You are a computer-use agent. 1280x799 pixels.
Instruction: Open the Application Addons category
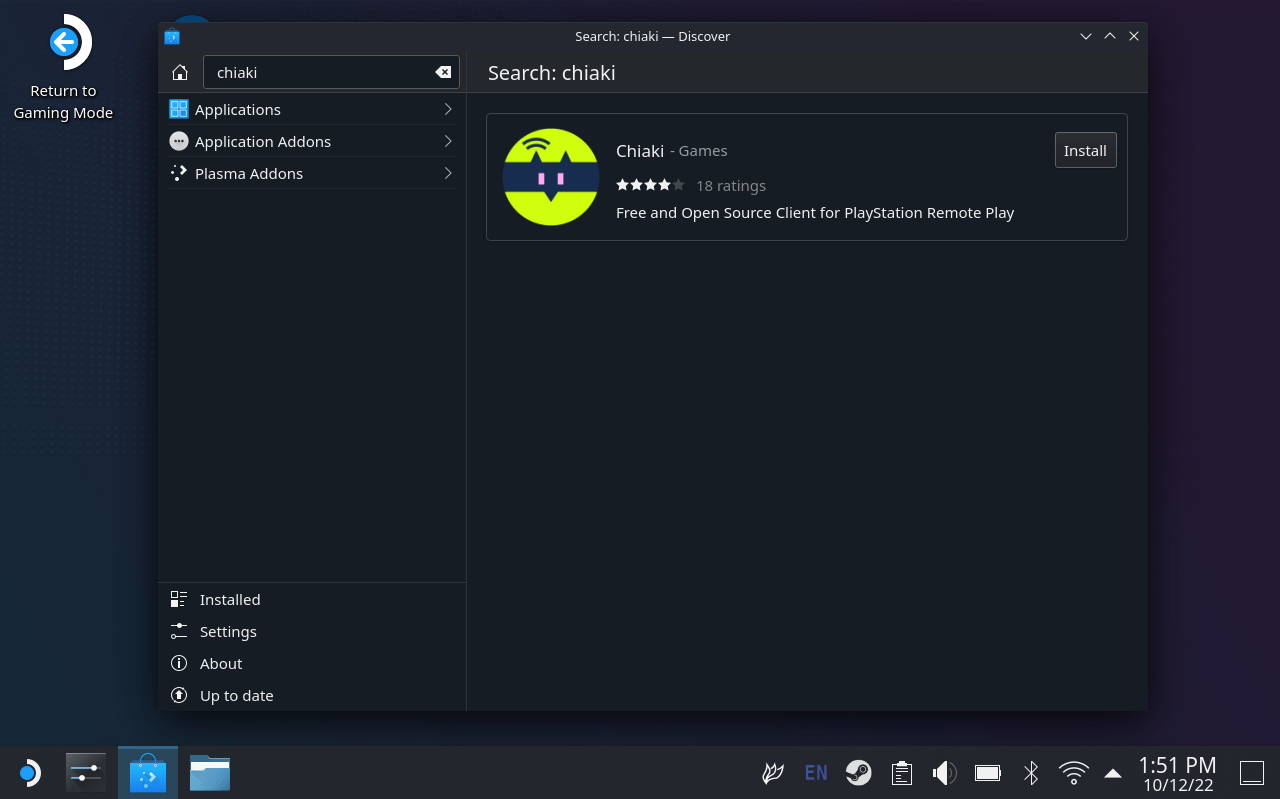pos(312,141)
